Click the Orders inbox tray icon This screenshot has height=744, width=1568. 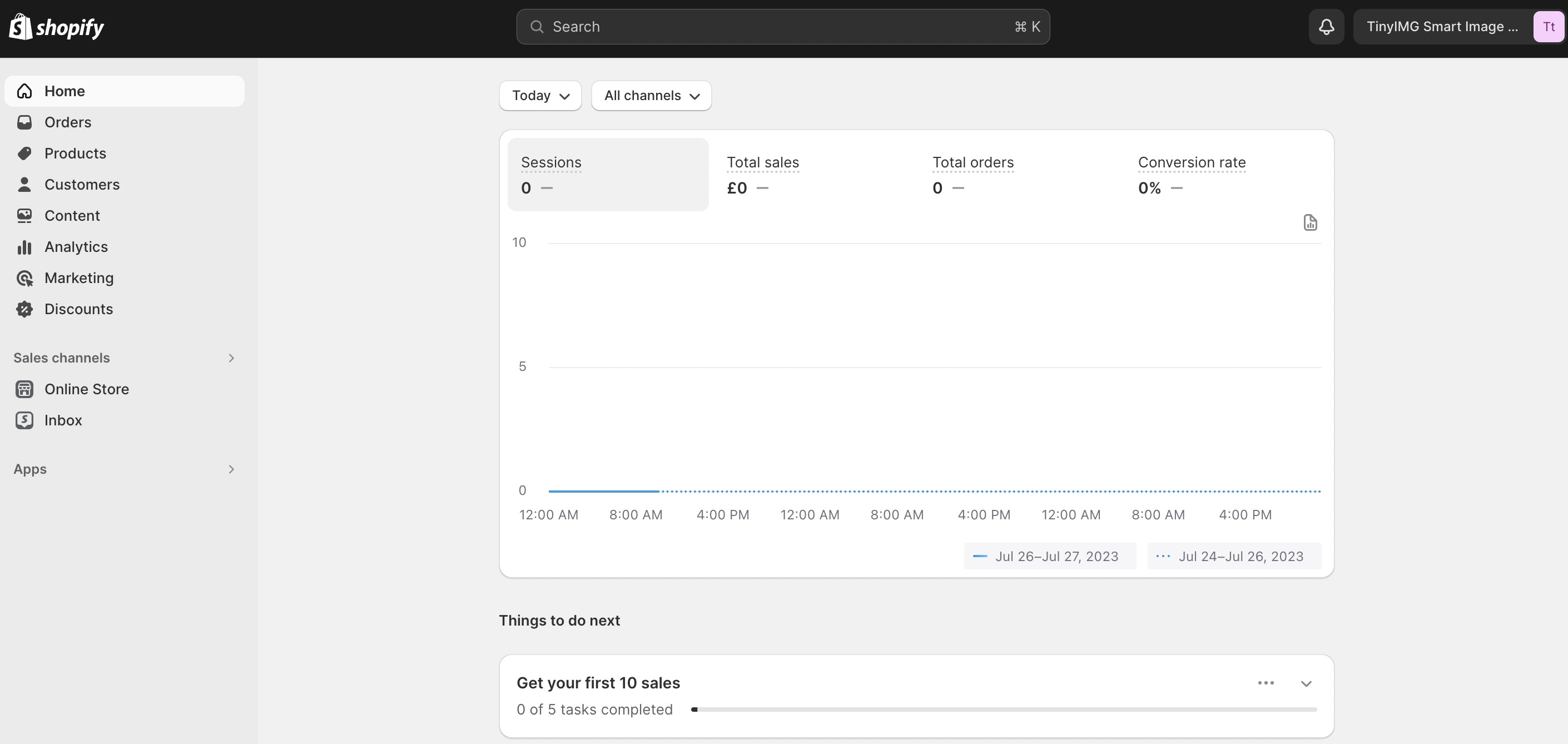(24, 122)
